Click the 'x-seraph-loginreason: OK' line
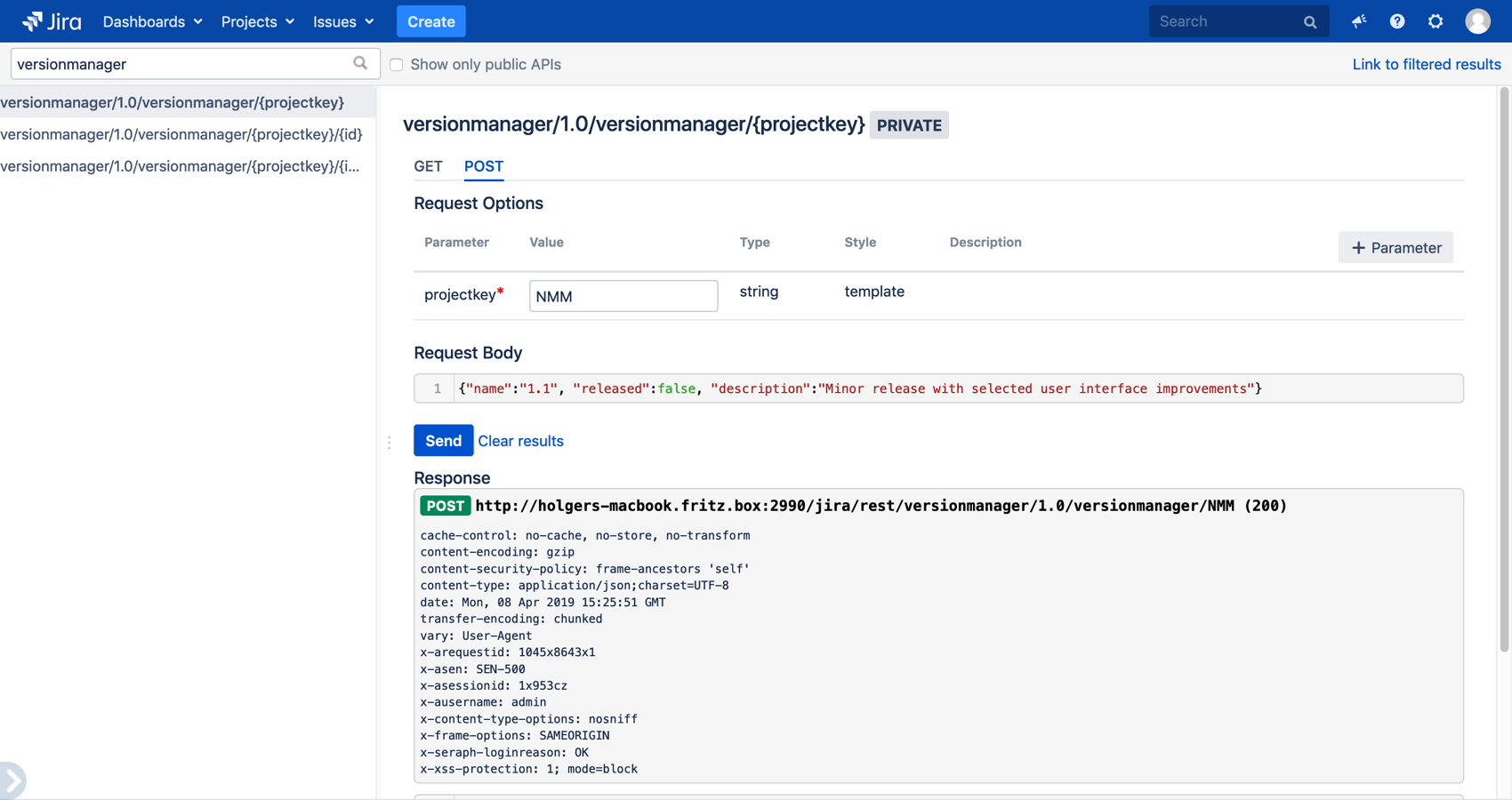 tap(504, 752)
